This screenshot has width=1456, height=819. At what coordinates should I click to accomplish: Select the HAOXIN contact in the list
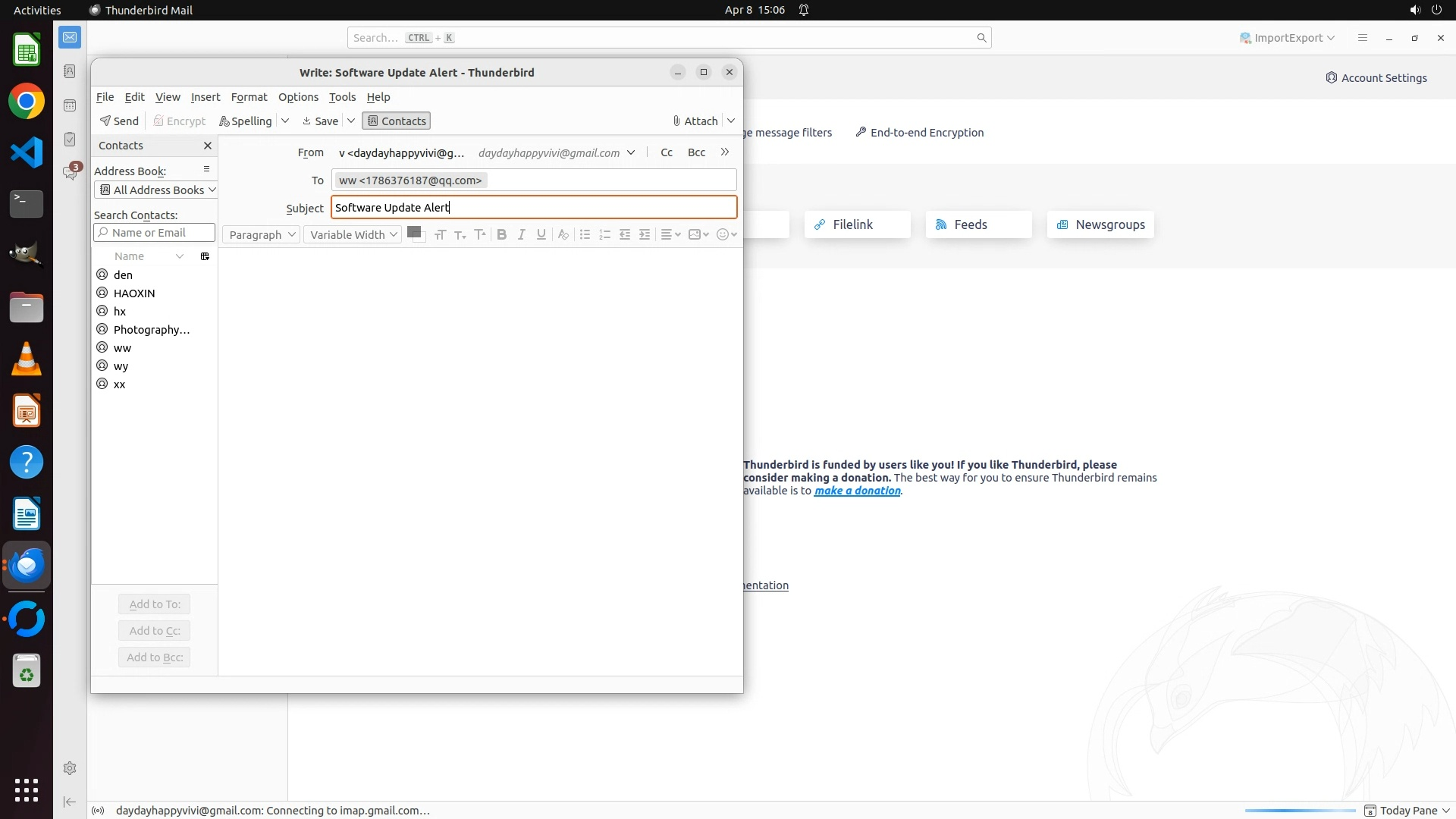pos(134,293)
